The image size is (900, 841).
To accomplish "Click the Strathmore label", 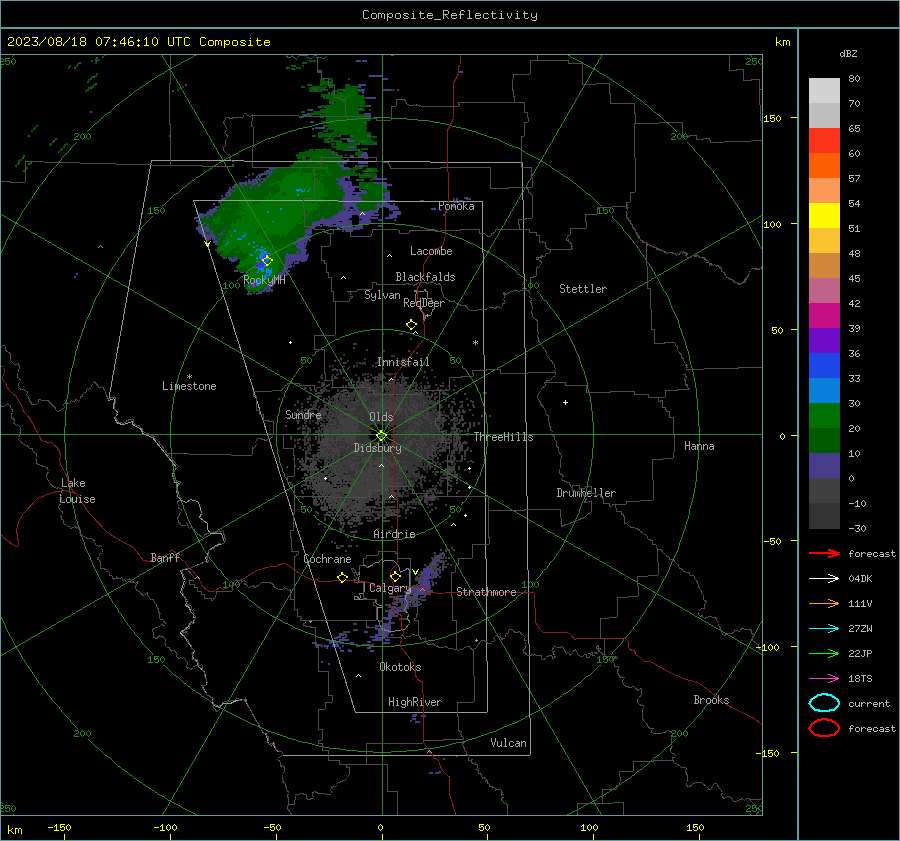I will tap(486, 592).
